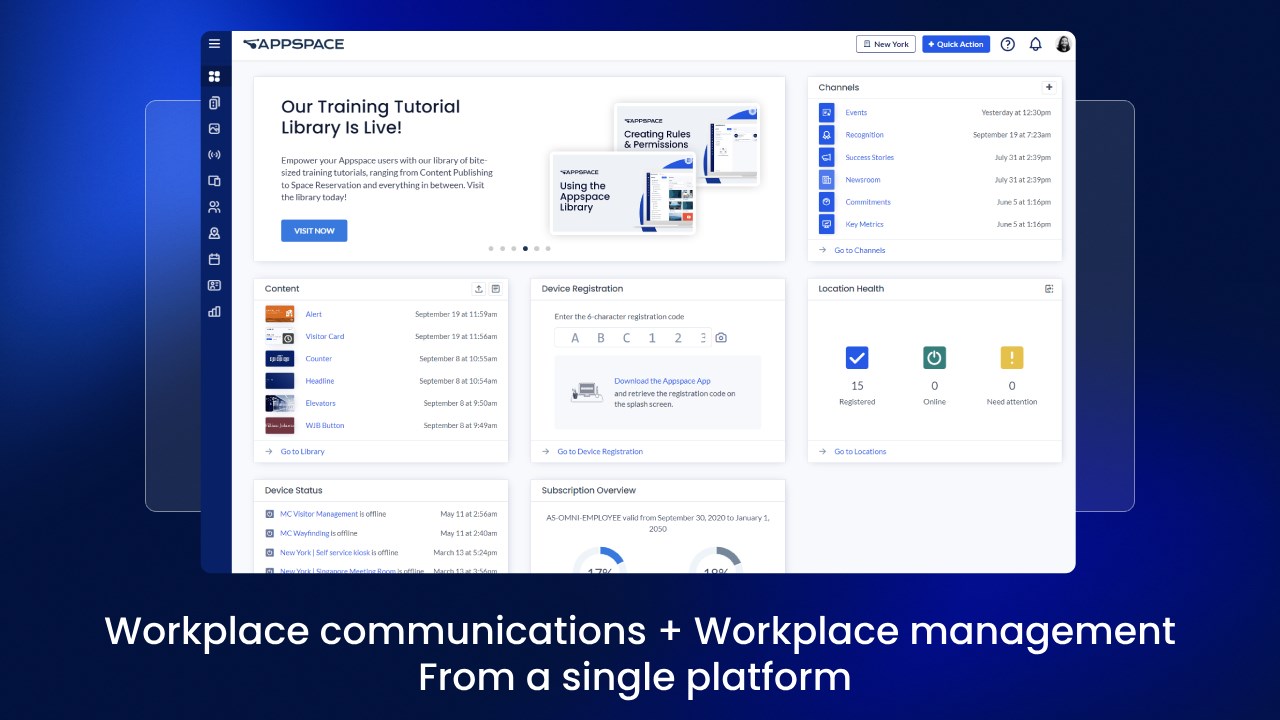Select the sixth carousel dot
Image resolution: width=1280 pixels, height=720 pixels.
[x=548, y=248]
